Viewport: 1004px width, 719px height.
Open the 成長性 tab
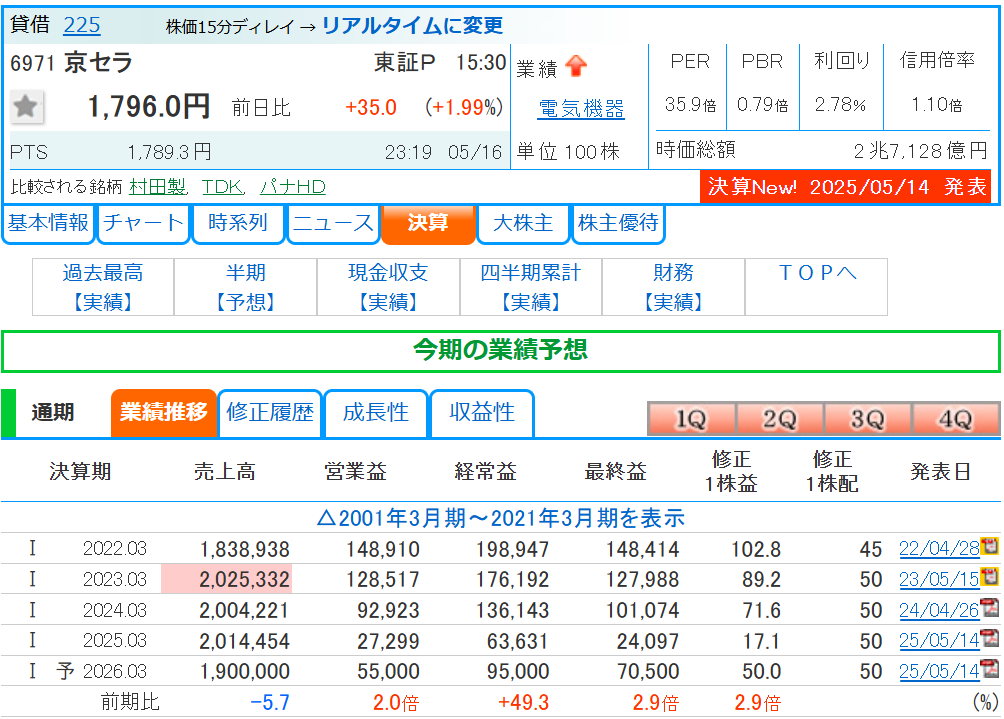click(376, 413)
